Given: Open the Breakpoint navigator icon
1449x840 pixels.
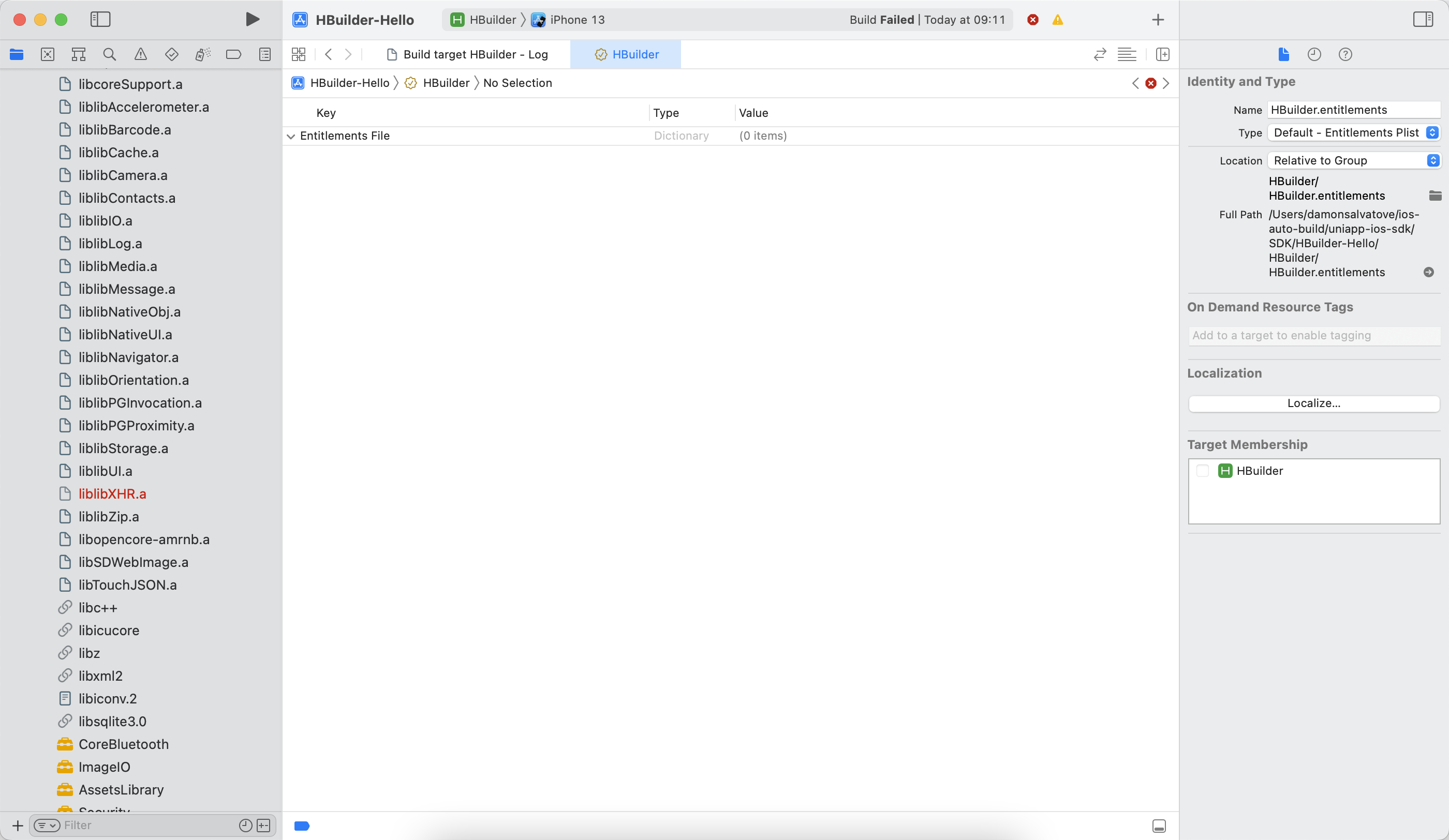Looking at the screenshot, I should pyautogui.click(x=233, y=55).
